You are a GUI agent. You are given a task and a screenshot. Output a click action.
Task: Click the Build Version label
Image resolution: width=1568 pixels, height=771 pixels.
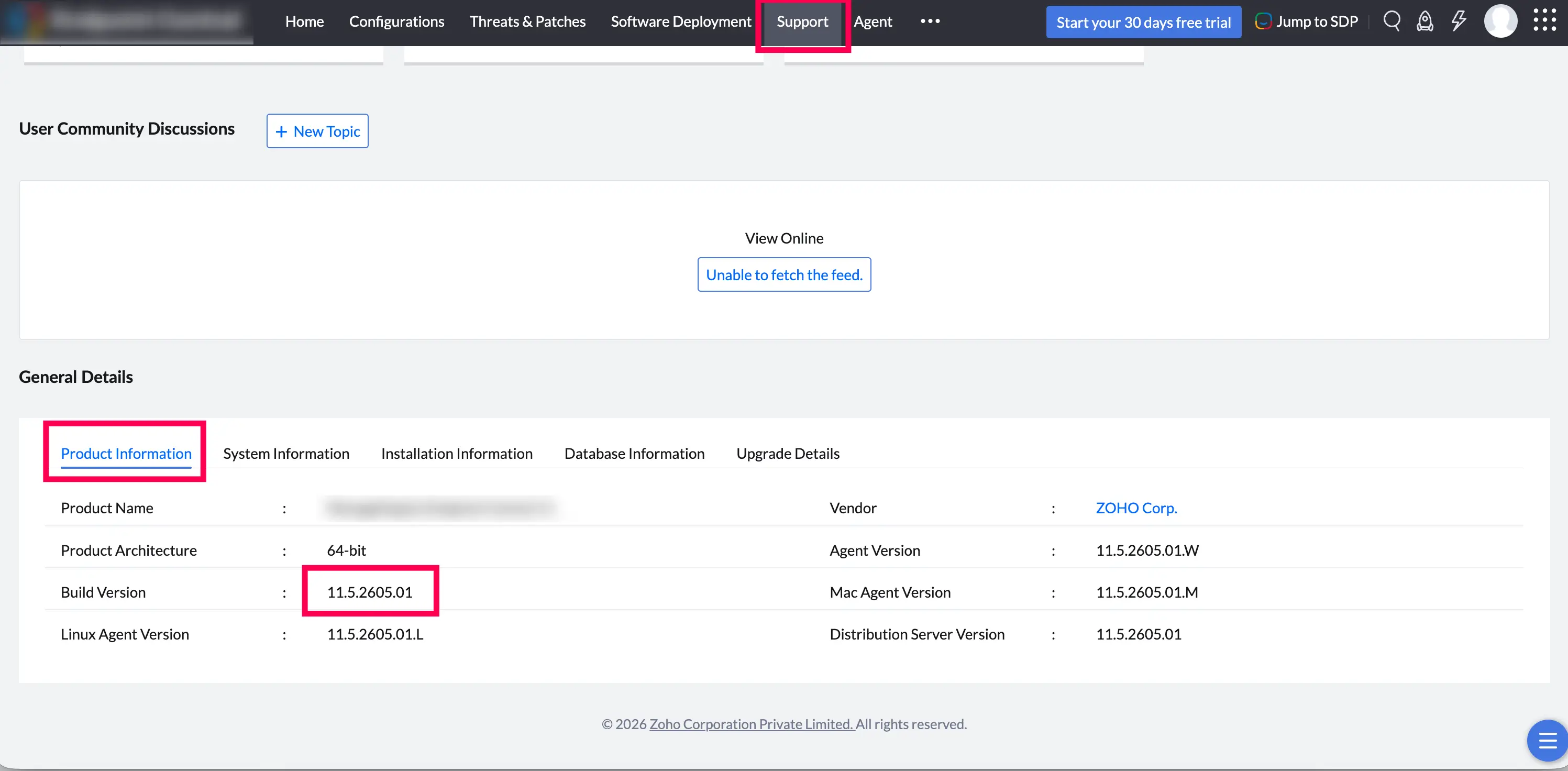coord(103,592)
